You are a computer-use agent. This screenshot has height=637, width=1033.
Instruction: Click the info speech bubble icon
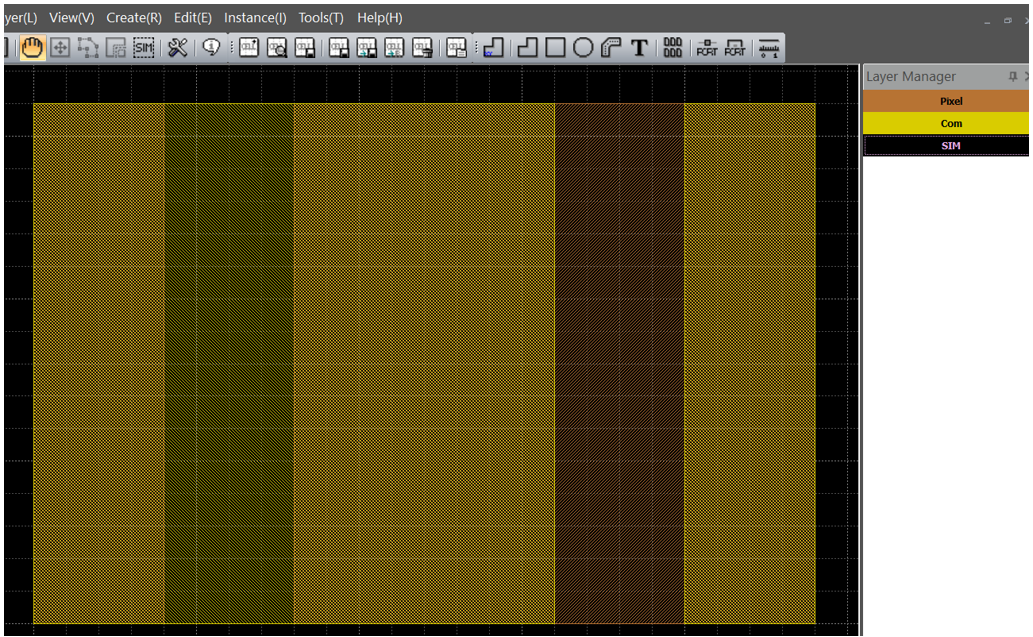point(212,48)
